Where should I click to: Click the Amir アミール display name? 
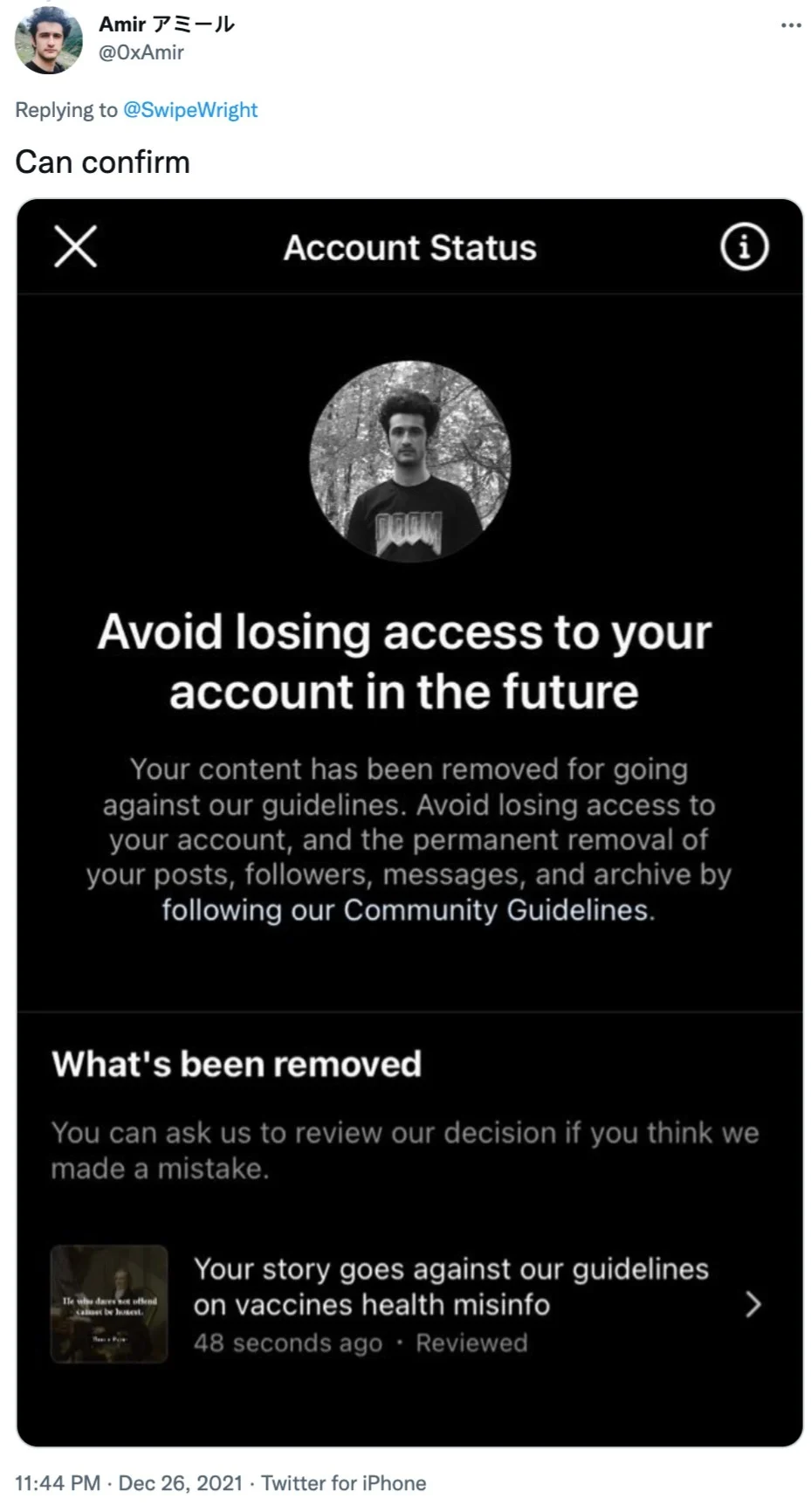(x=167, y=24)
